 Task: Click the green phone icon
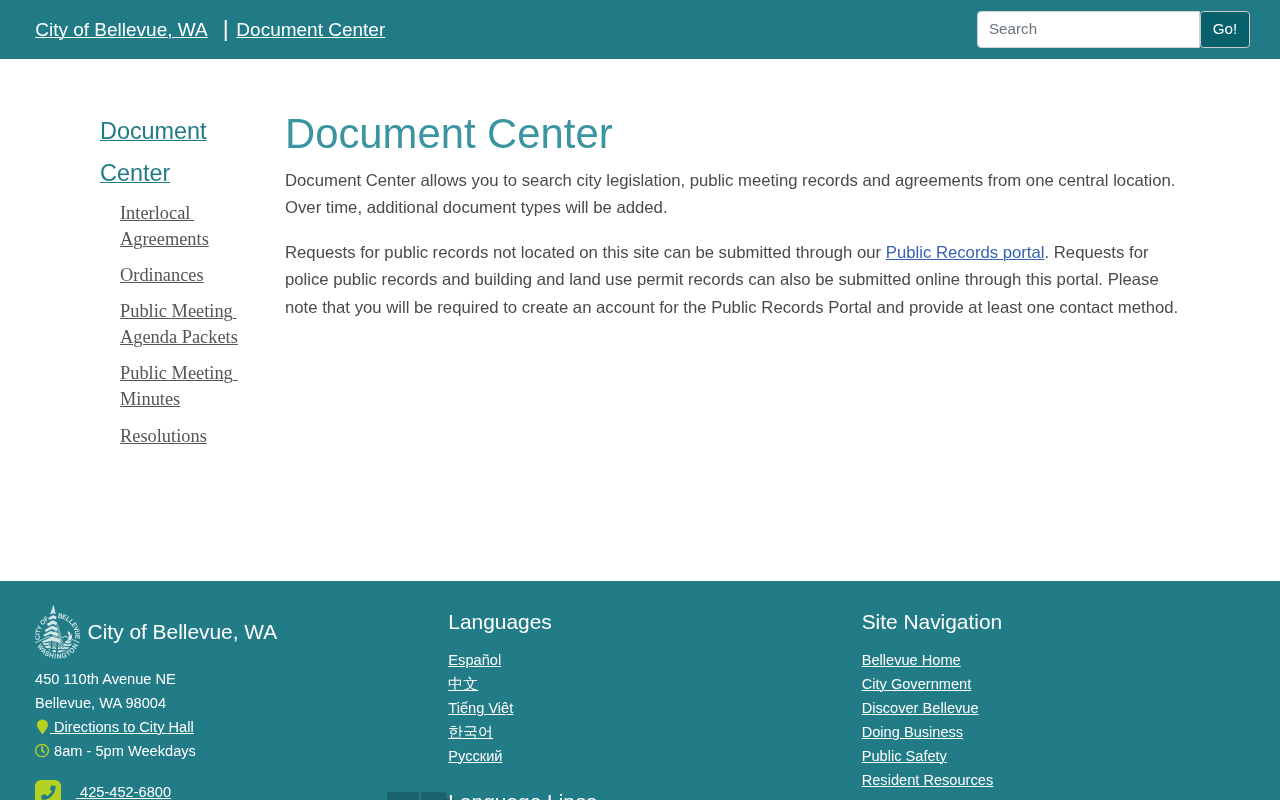coord(48,790)
